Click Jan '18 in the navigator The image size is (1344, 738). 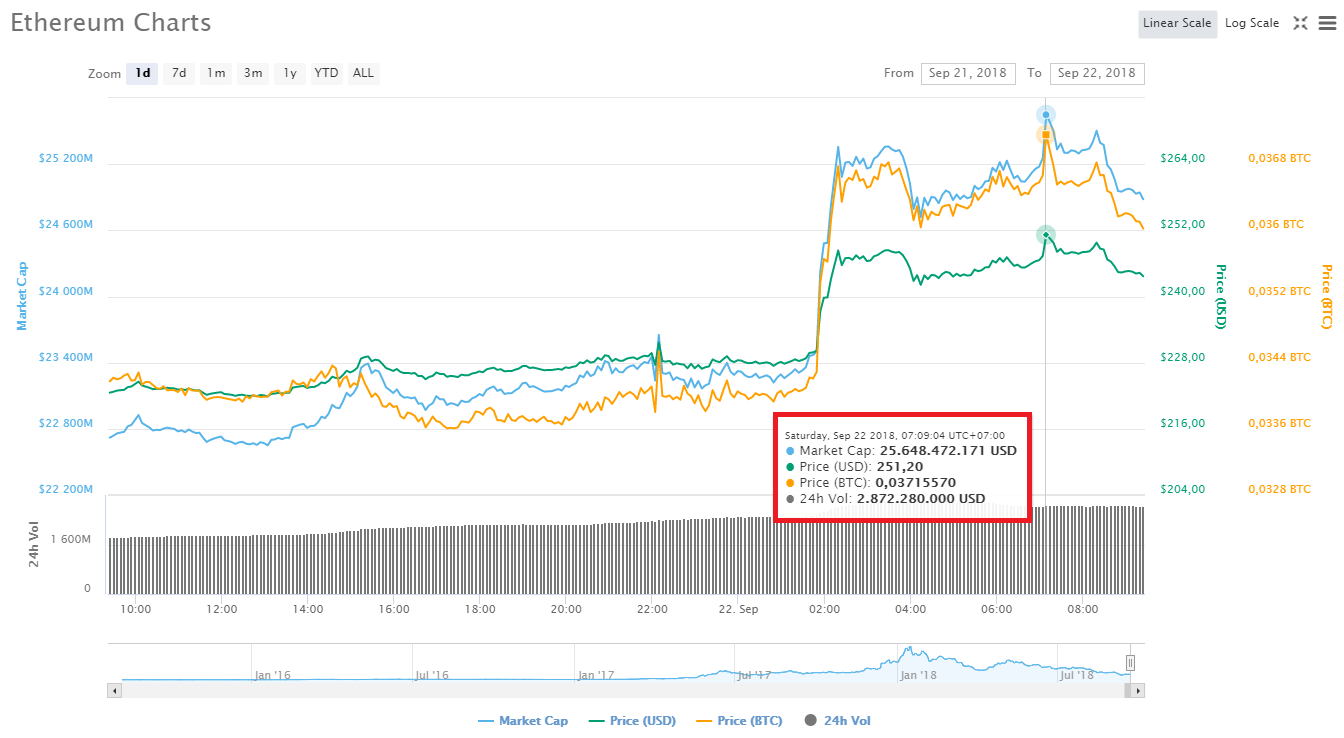coord(918,675)
